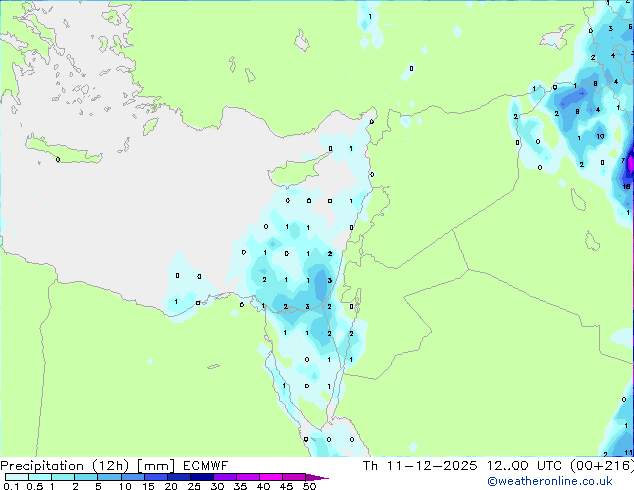Click the '7' precipitation value on map
This screenshot has height=490, width=634.
(623, 161)
